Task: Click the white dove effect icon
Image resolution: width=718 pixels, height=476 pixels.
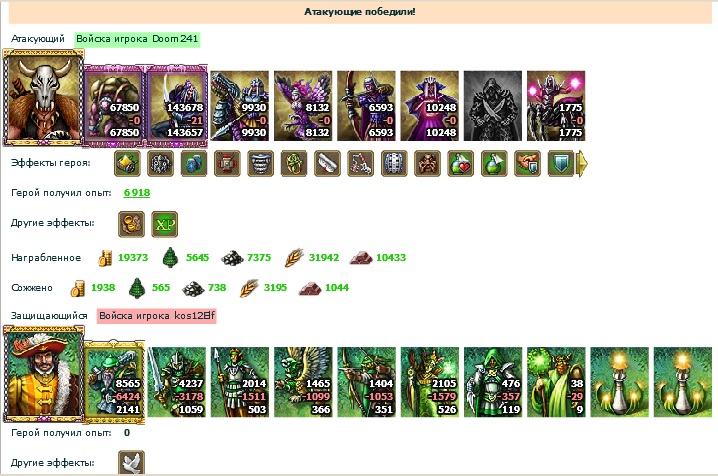Action: point(131,463)
